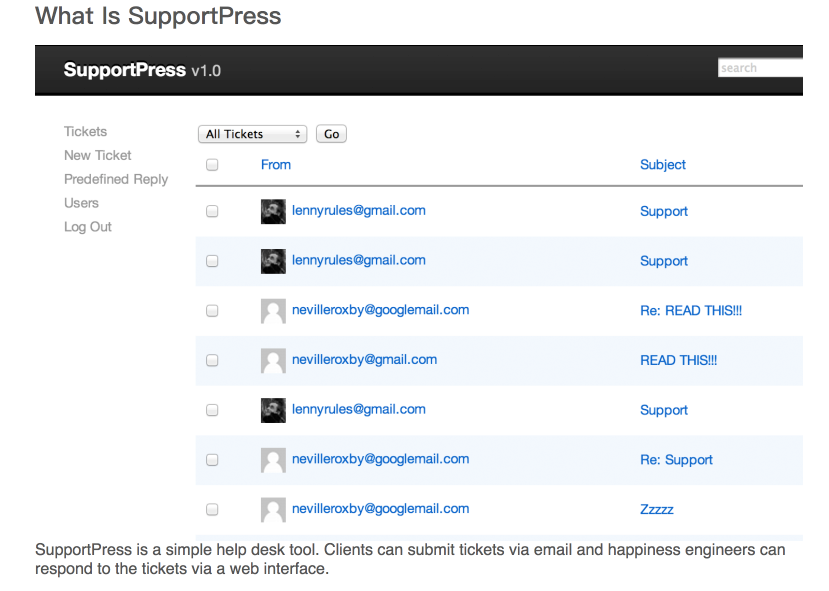Sort tickets by the Subject column header
829x591 pixels.
point(662,165)
